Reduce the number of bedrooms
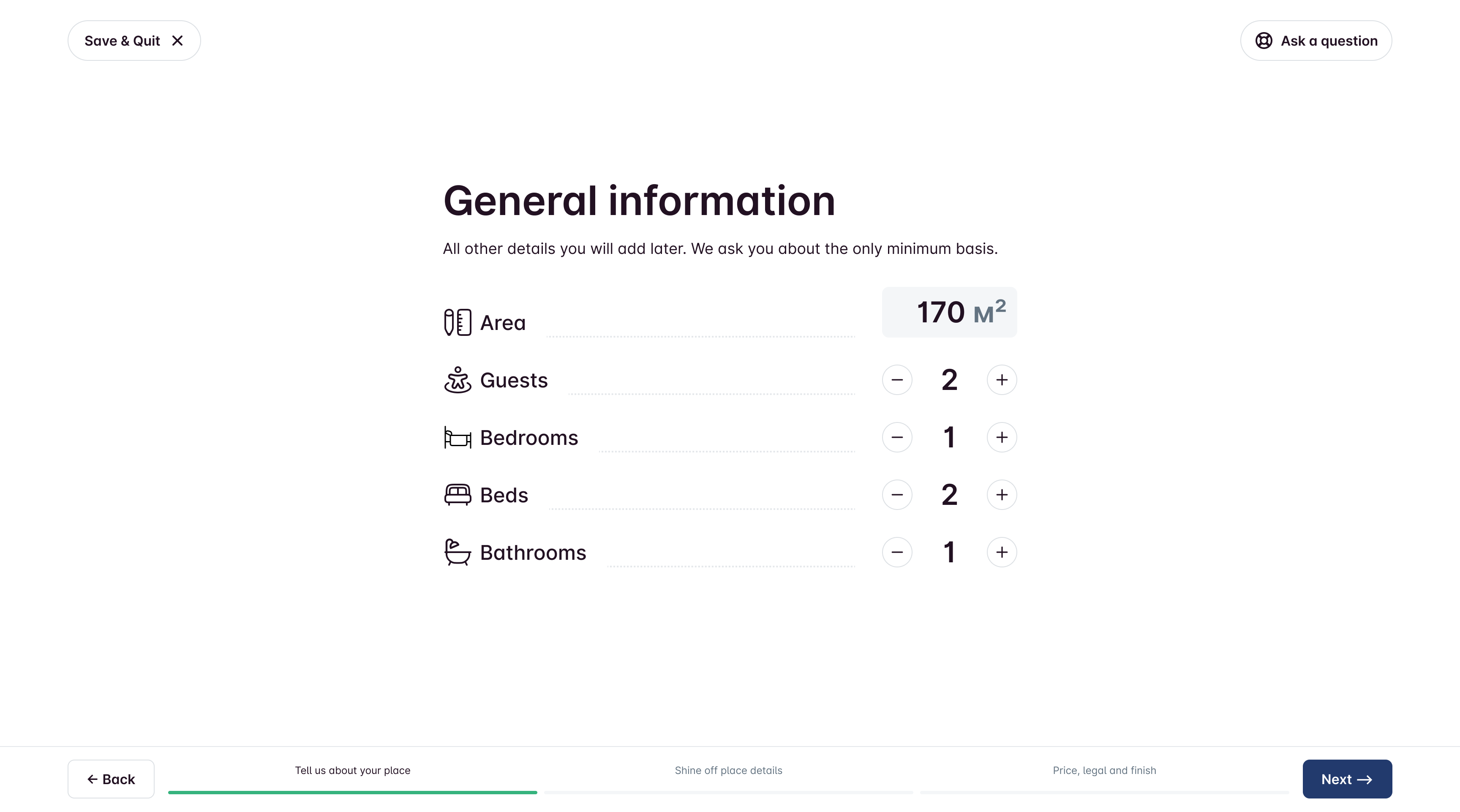The height and width of the screenshot is (812, 1460). tap(896, 437)
